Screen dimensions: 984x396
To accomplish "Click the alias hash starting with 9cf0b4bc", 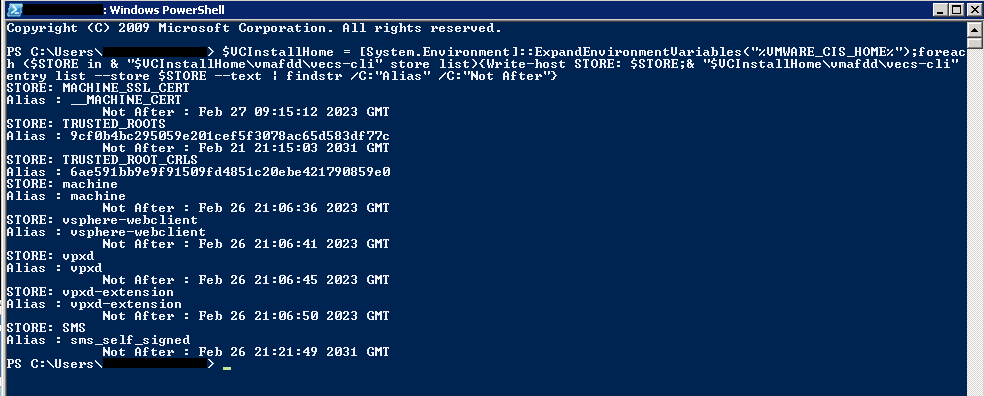I will coord(230,136).
